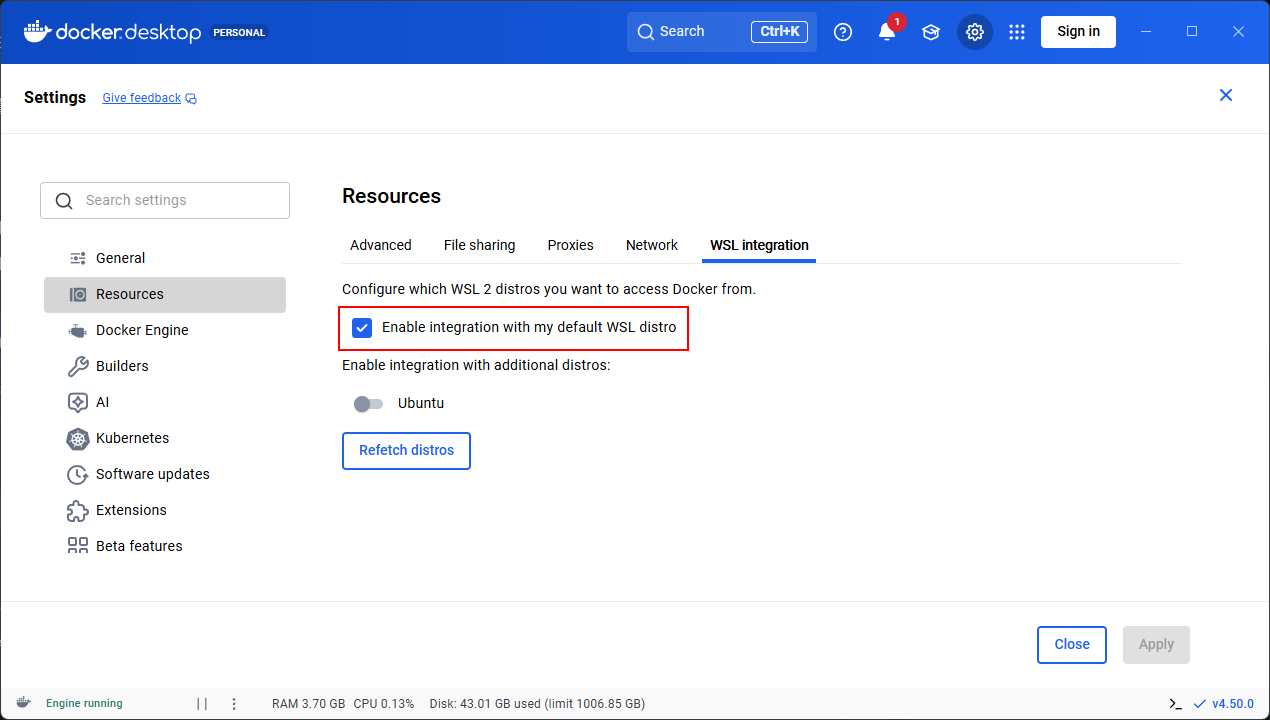Open General settings section

point(165,258)
